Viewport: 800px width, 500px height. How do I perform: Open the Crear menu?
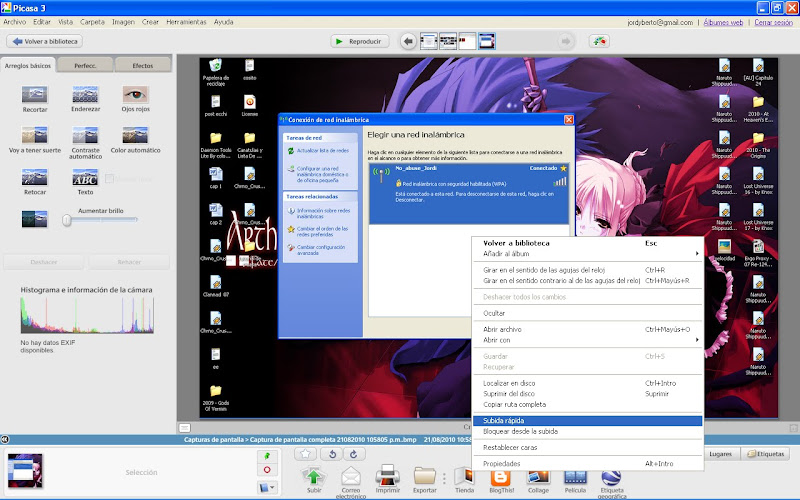click(x=150, y=22)
